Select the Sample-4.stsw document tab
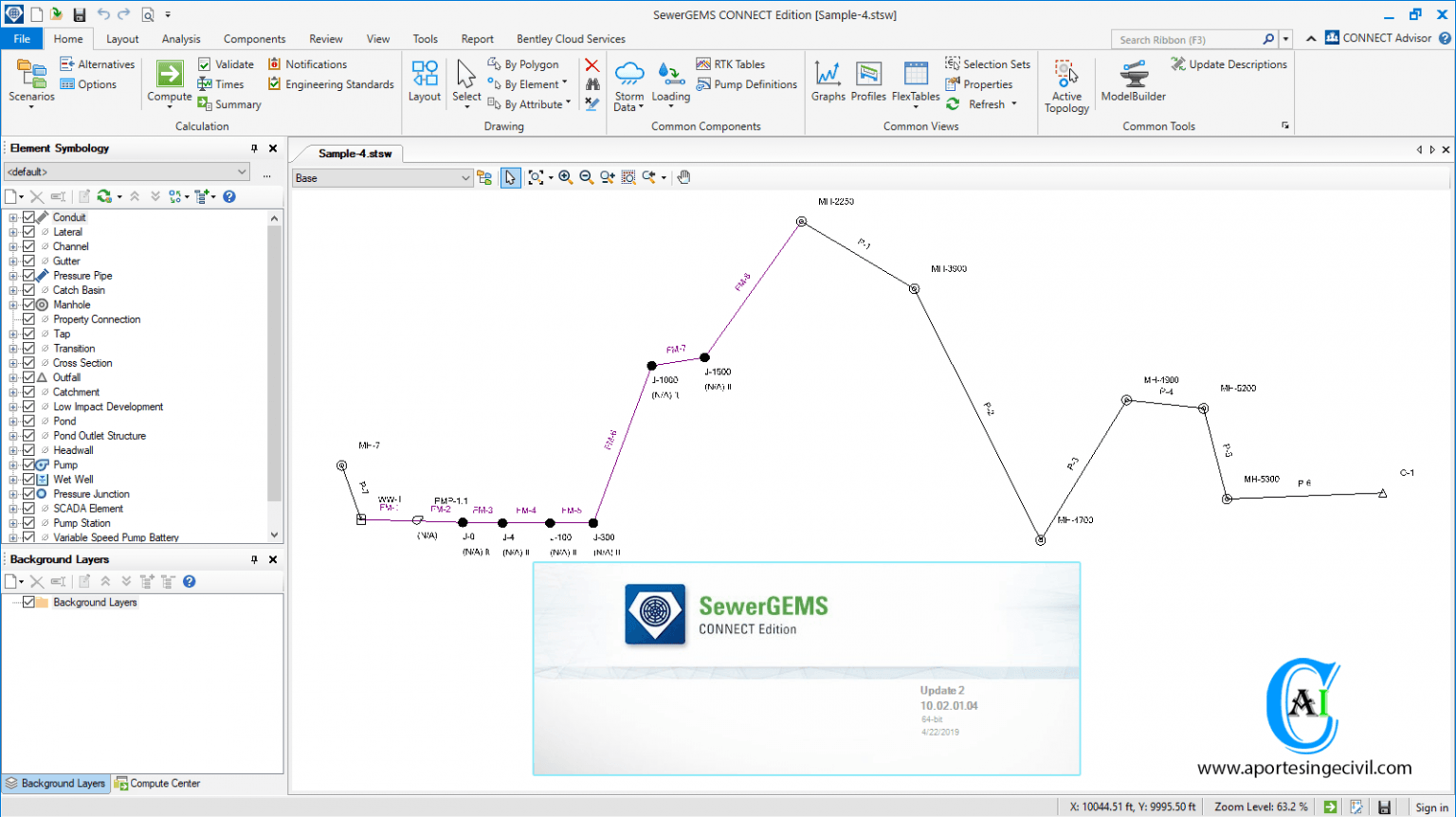The width and height of the screenshot is (1456, 817). point(355,153)
